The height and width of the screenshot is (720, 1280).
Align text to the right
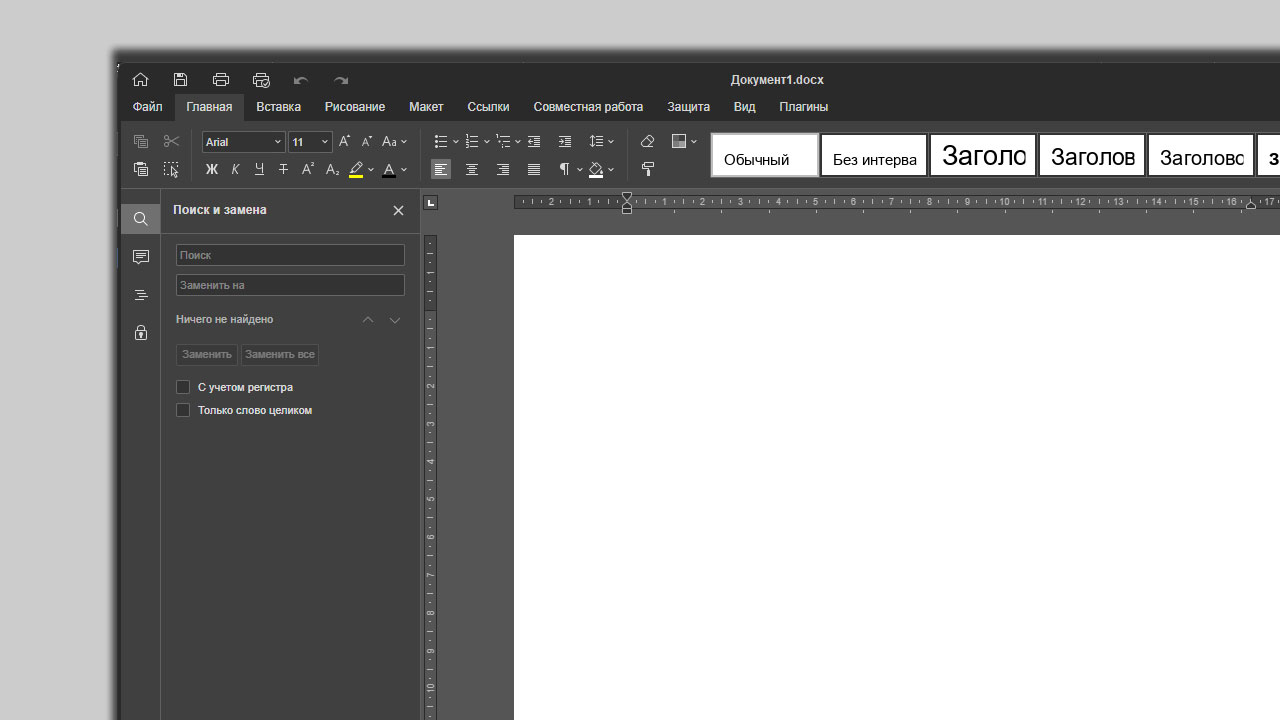click(503, 170)
